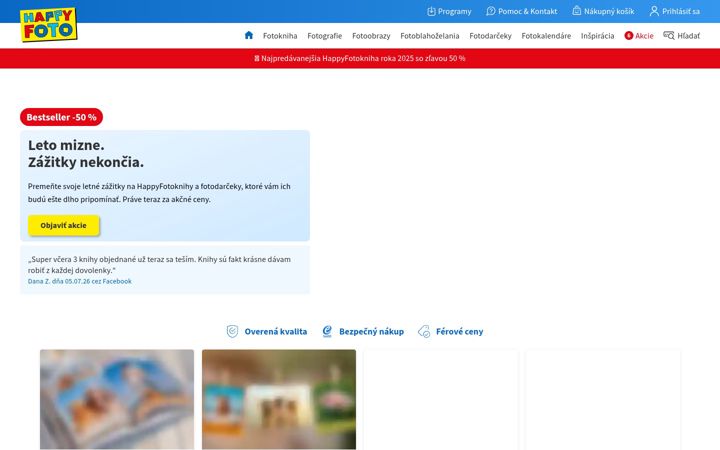
Task: Open the Fotodarčeky menu
Action: [x=490, y=36]
